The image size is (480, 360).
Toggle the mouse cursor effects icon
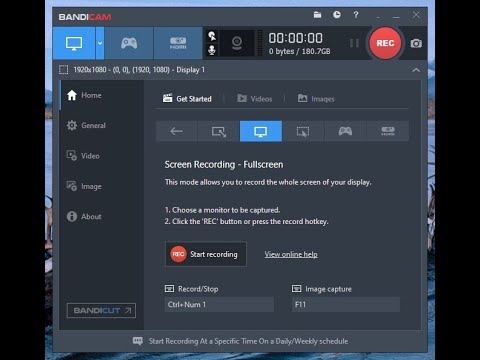212,36
